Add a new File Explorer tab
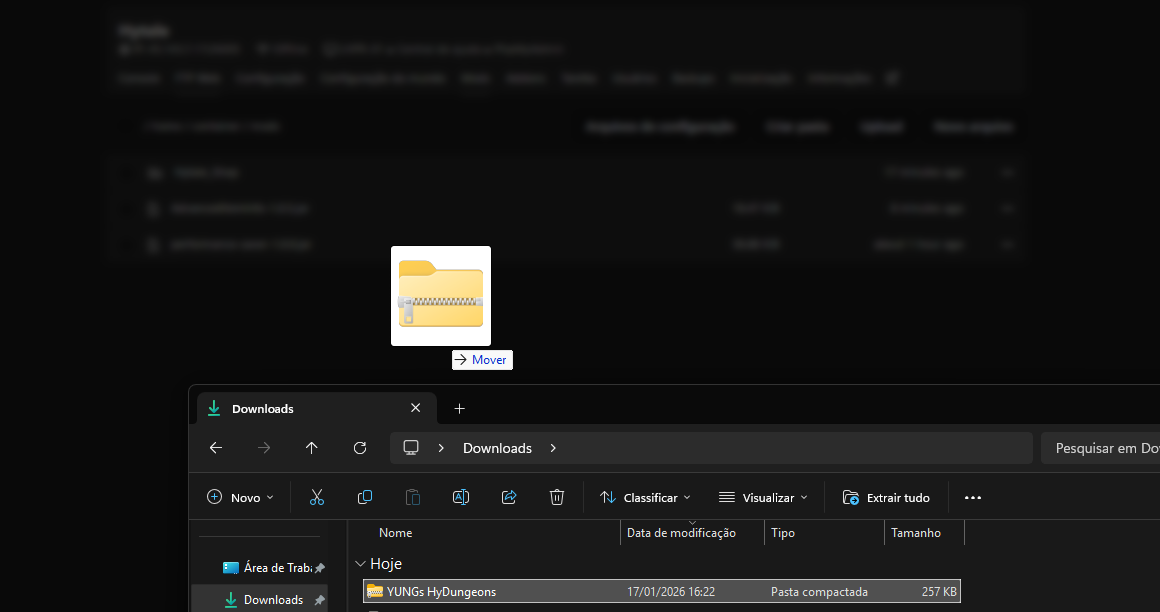 coord(459,408)
